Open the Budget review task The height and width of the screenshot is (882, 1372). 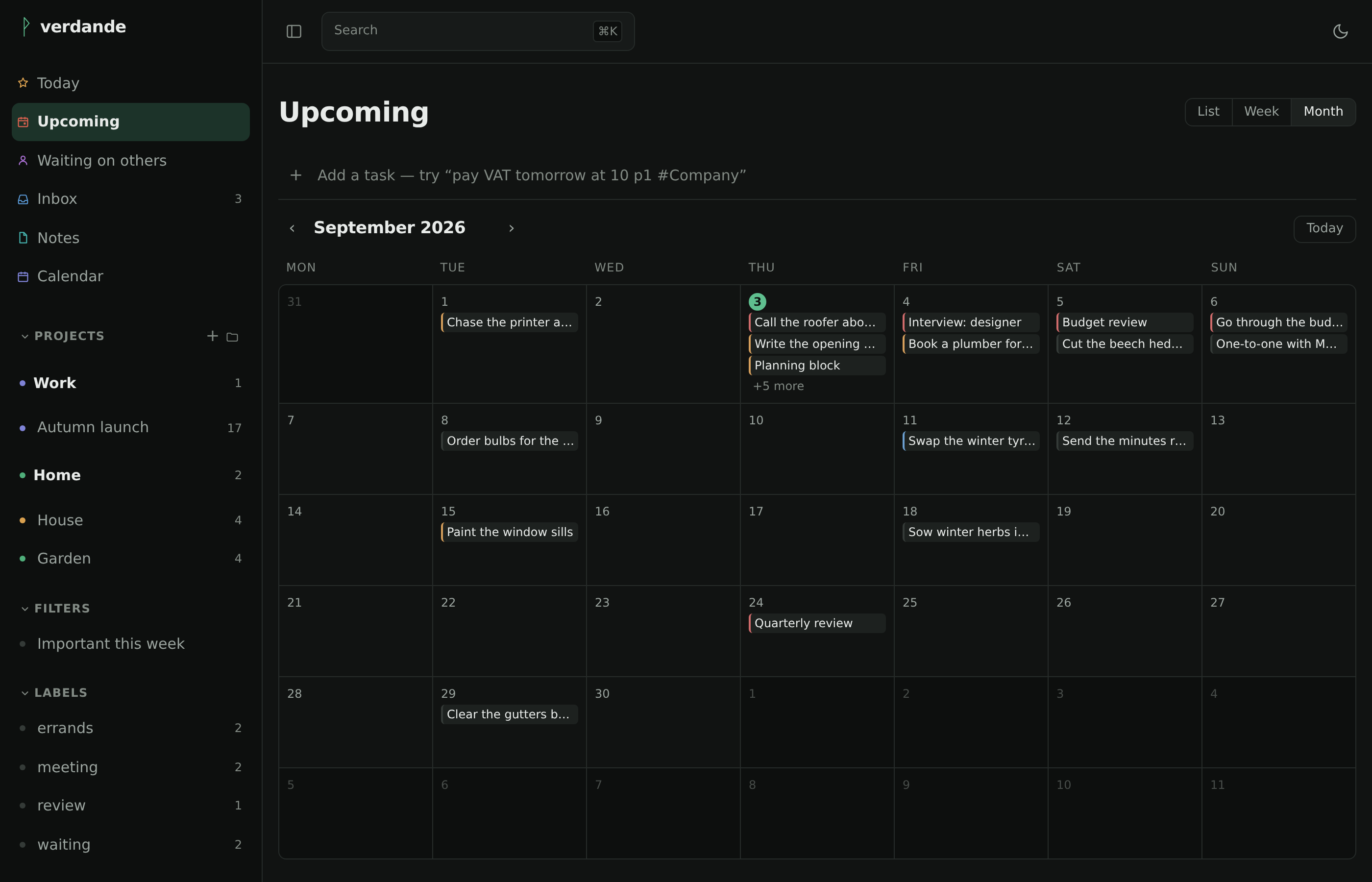(1125, 322)
